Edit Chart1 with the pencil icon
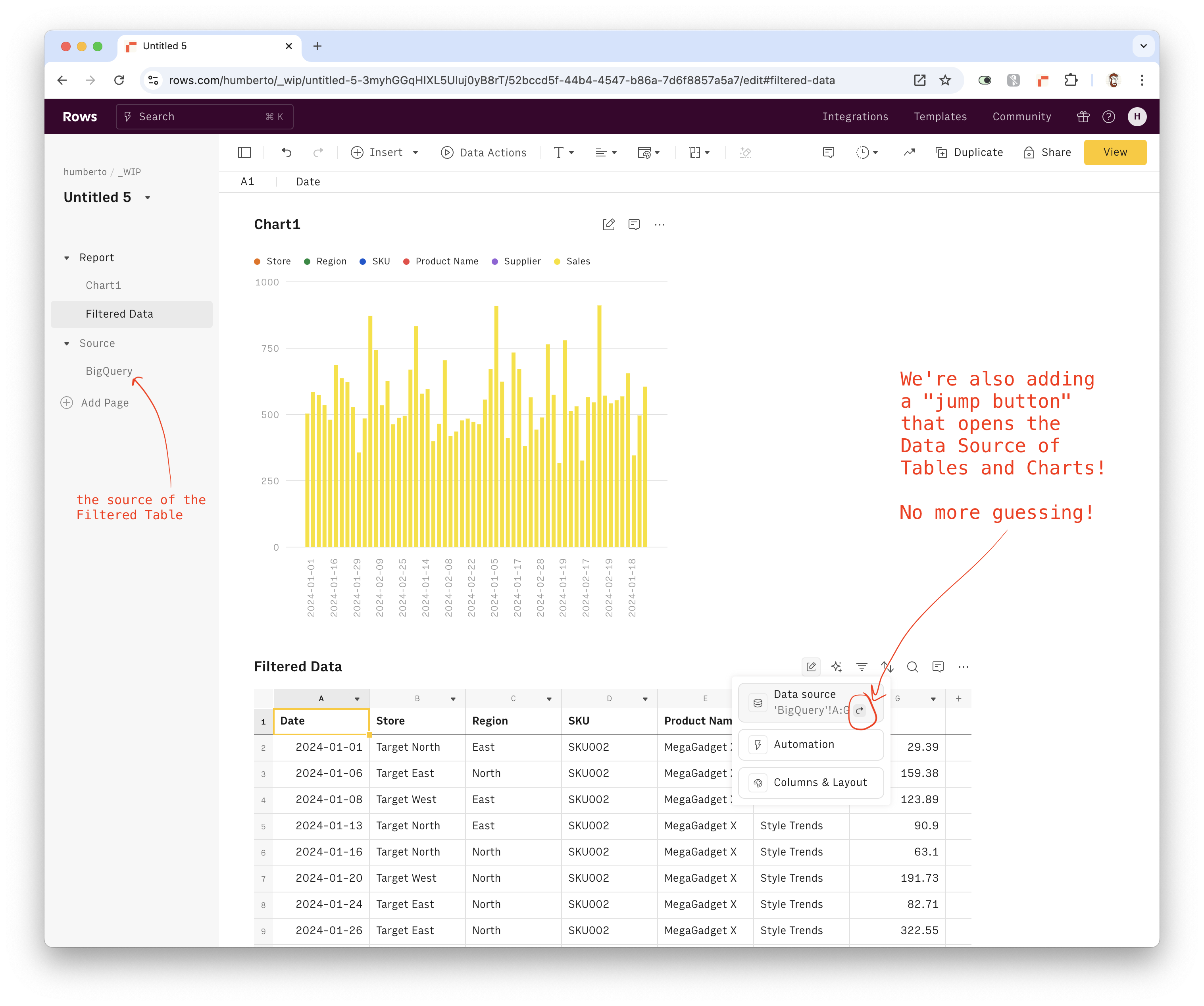The image size is (1204, 1006). pos(609,224)
